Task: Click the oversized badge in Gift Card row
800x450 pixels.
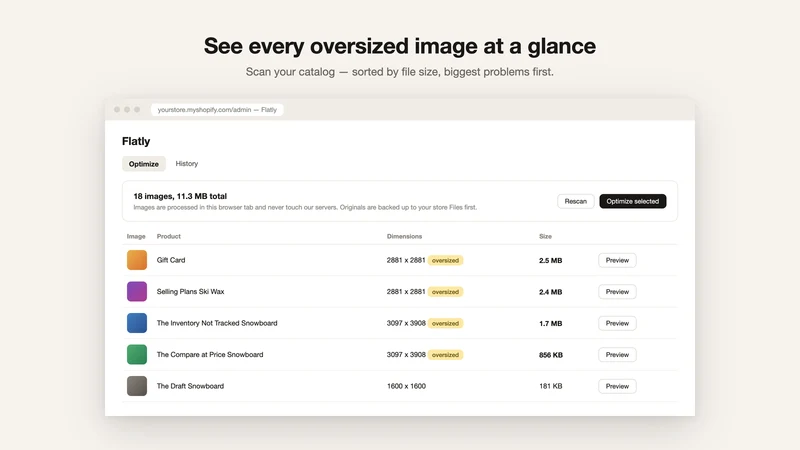Action: 445,260
